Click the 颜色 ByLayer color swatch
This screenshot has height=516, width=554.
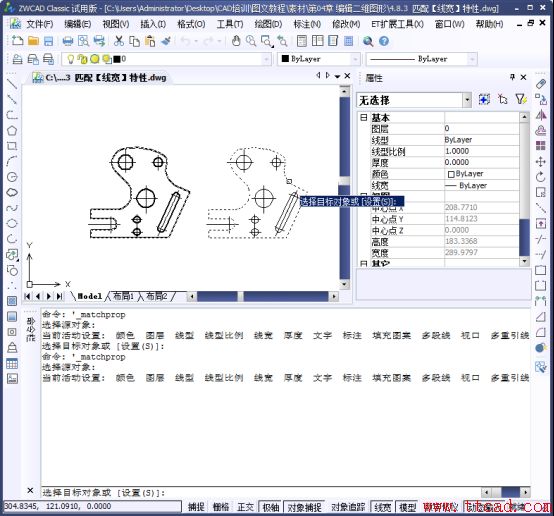[x=451, y=174]
